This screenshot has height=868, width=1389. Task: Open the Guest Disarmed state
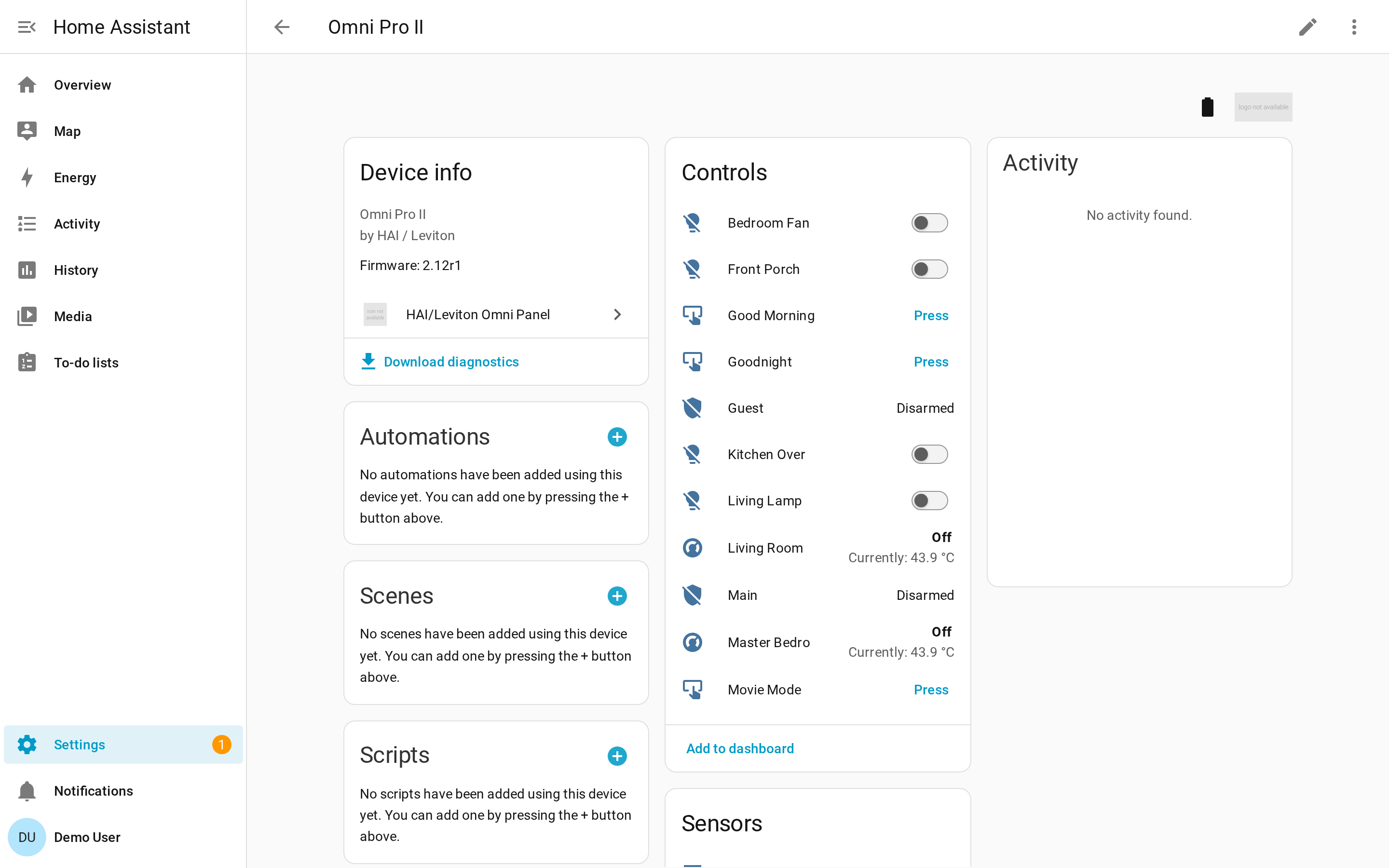tap(925, 408)
